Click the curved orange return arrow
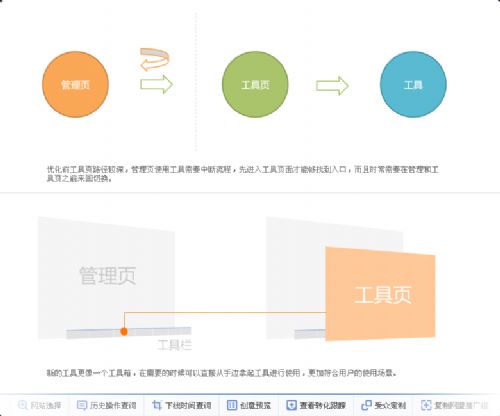Screen dimensions: 500x416 155,59
